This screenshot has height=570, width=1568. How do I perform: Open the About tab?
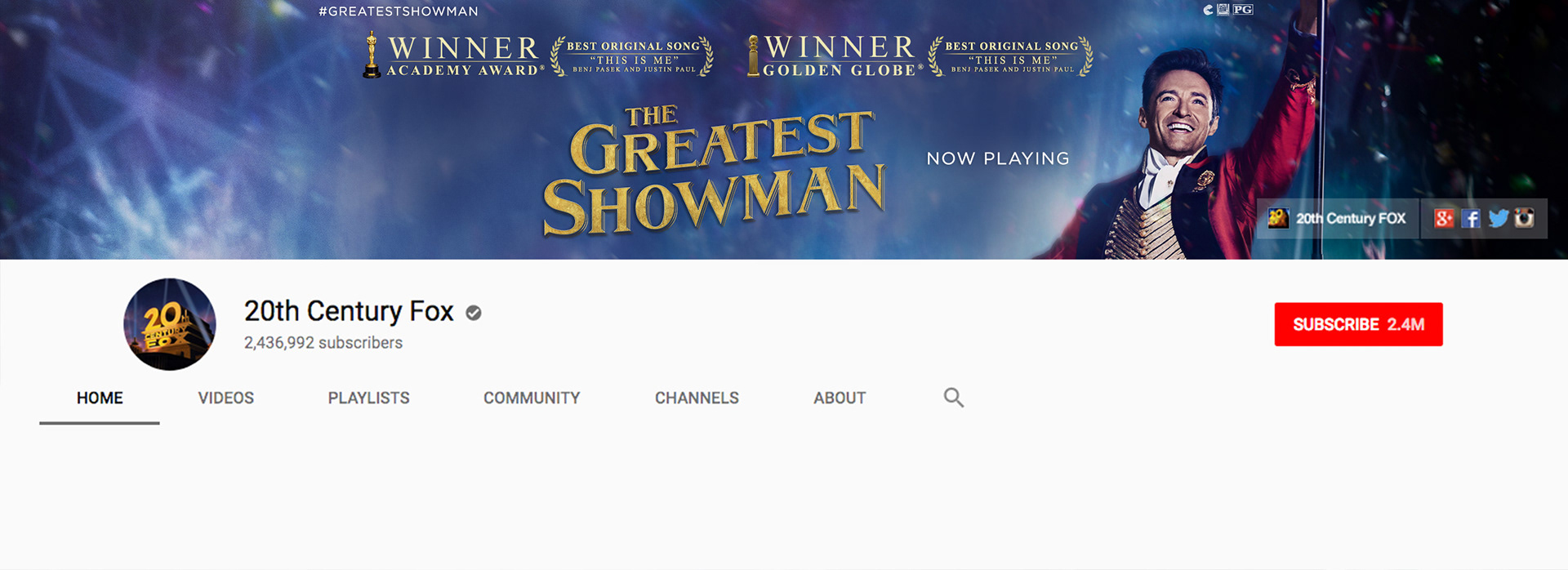click(840, 398)
